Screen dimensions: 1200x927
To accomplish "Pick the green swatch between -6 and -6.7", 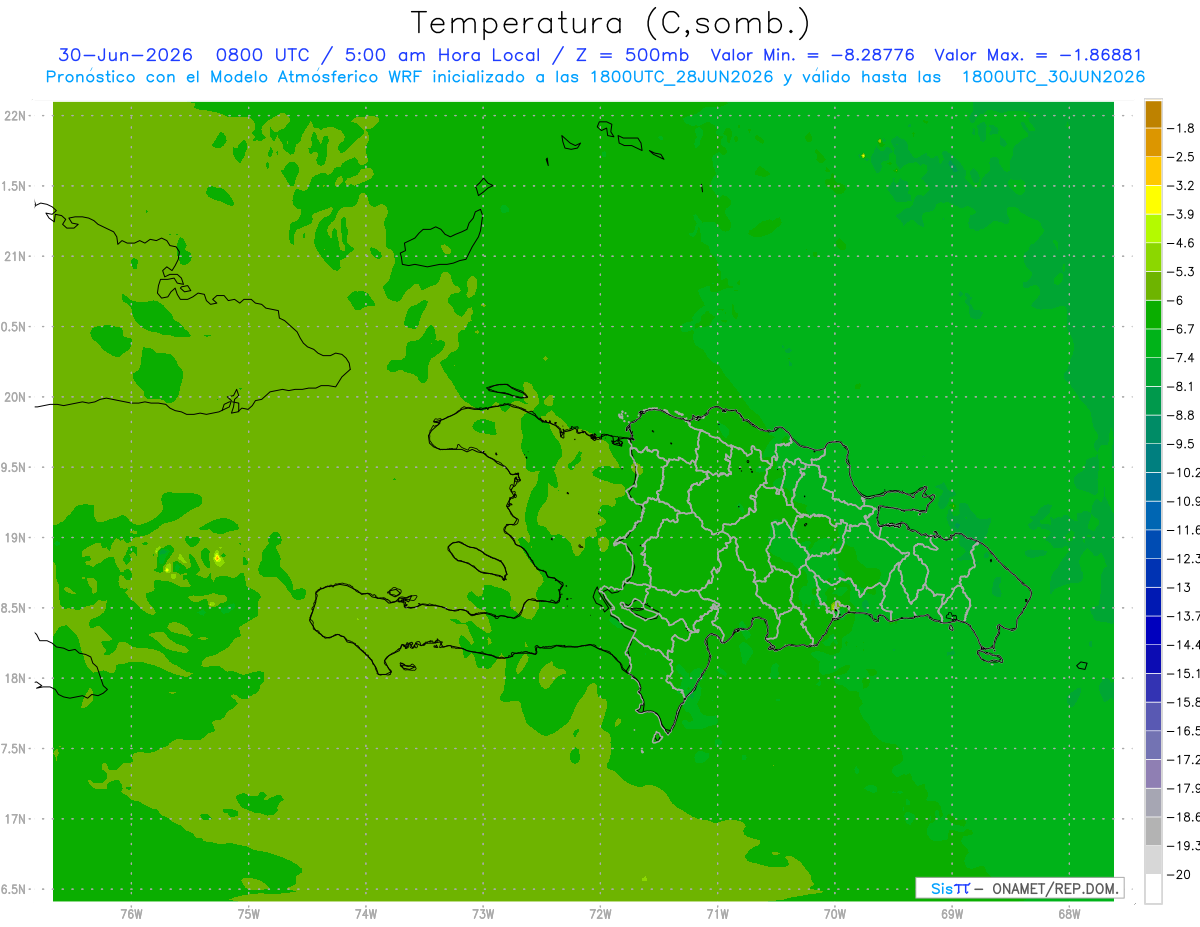I will click(1153, 315).
